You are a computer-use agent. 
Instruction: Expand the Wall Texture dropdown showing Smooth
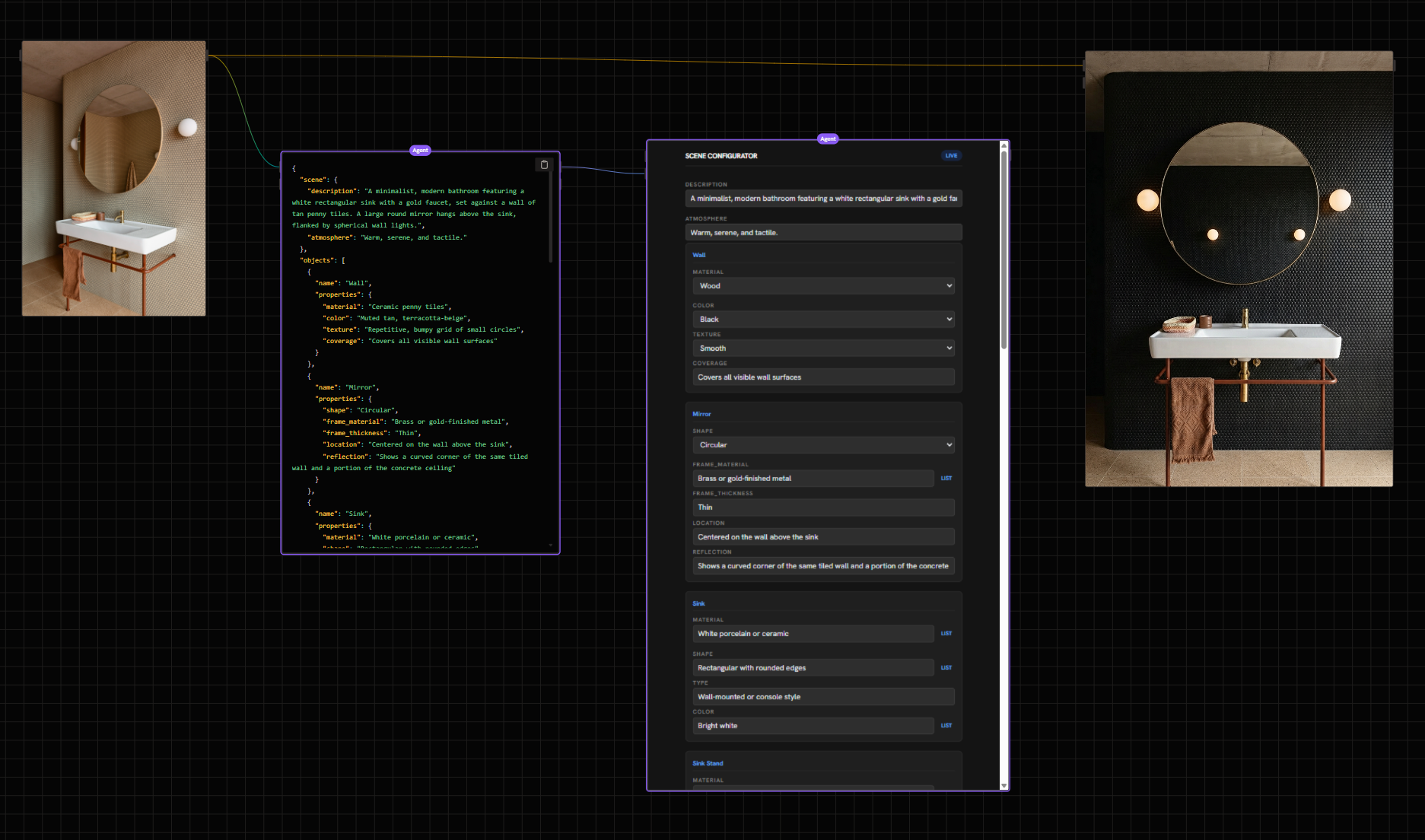823,348
